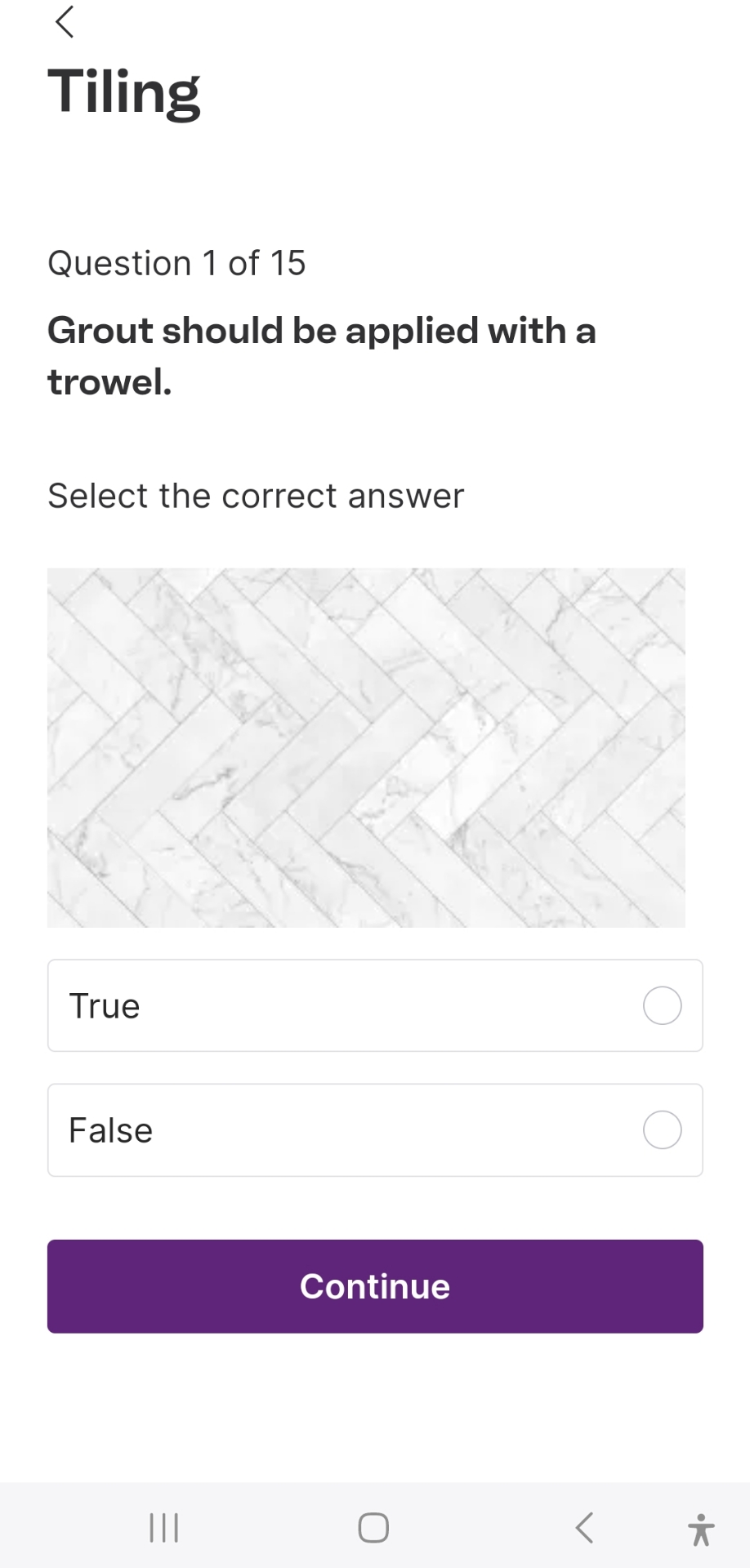This screenshot has height=1568, width=750.
Task: Select the leftmost icon in navigation bar
Action: (163, 1527)
